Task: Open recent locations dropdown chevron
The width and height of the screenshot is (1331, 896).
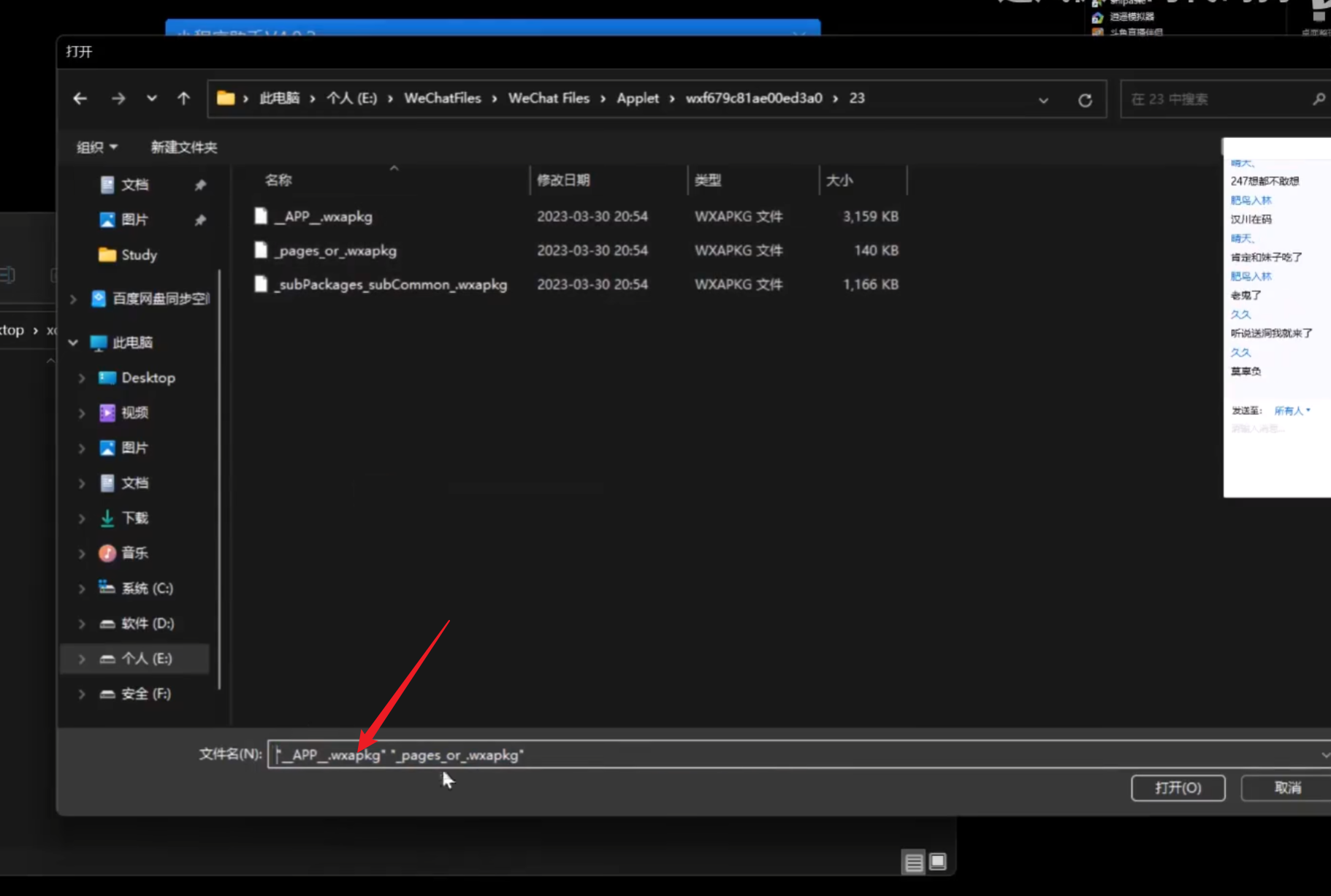Action: tap(151, 99)
